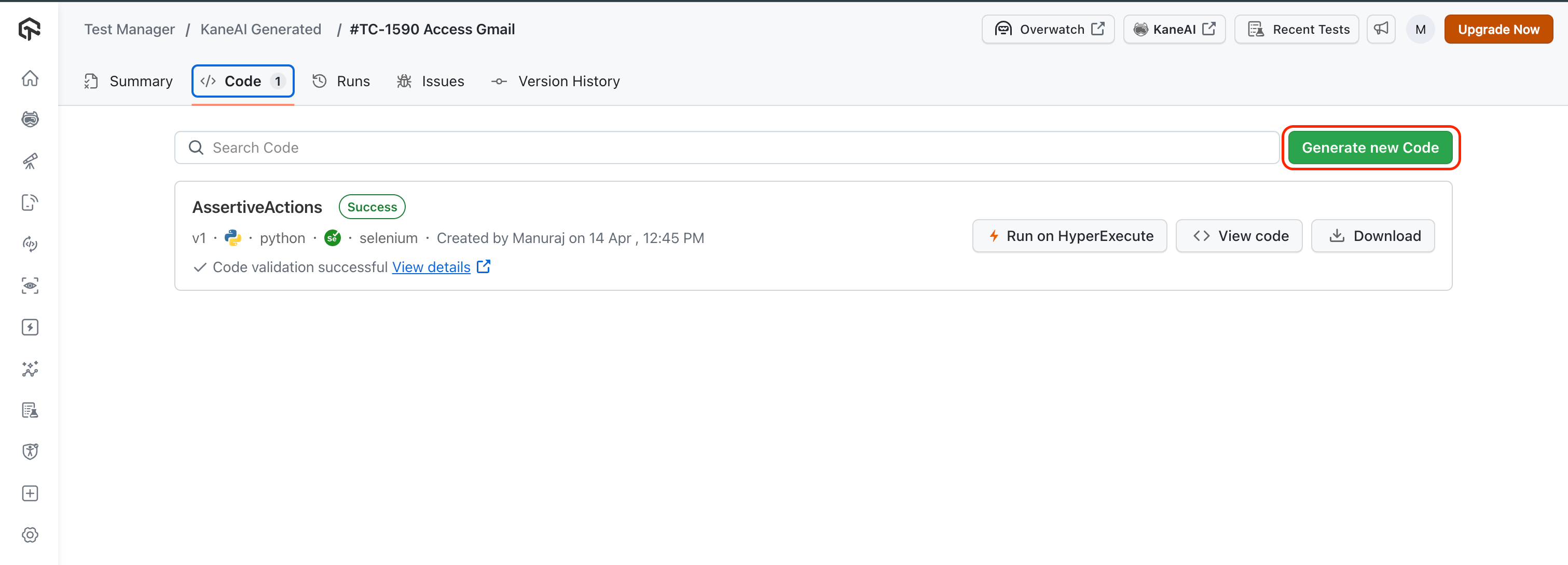Click the Generate new Code button
The image size is (1568, 565).
1371,147
